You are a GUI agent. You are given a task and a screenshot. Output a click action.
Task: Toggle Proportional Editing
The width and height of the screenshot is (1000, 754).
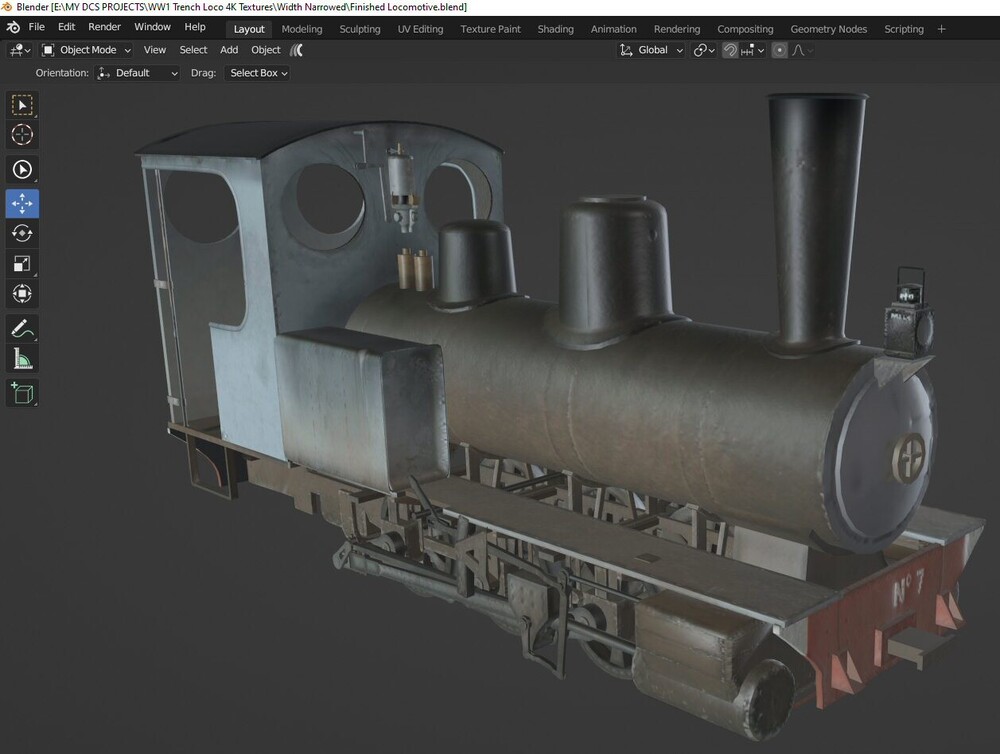click(779, 50)
